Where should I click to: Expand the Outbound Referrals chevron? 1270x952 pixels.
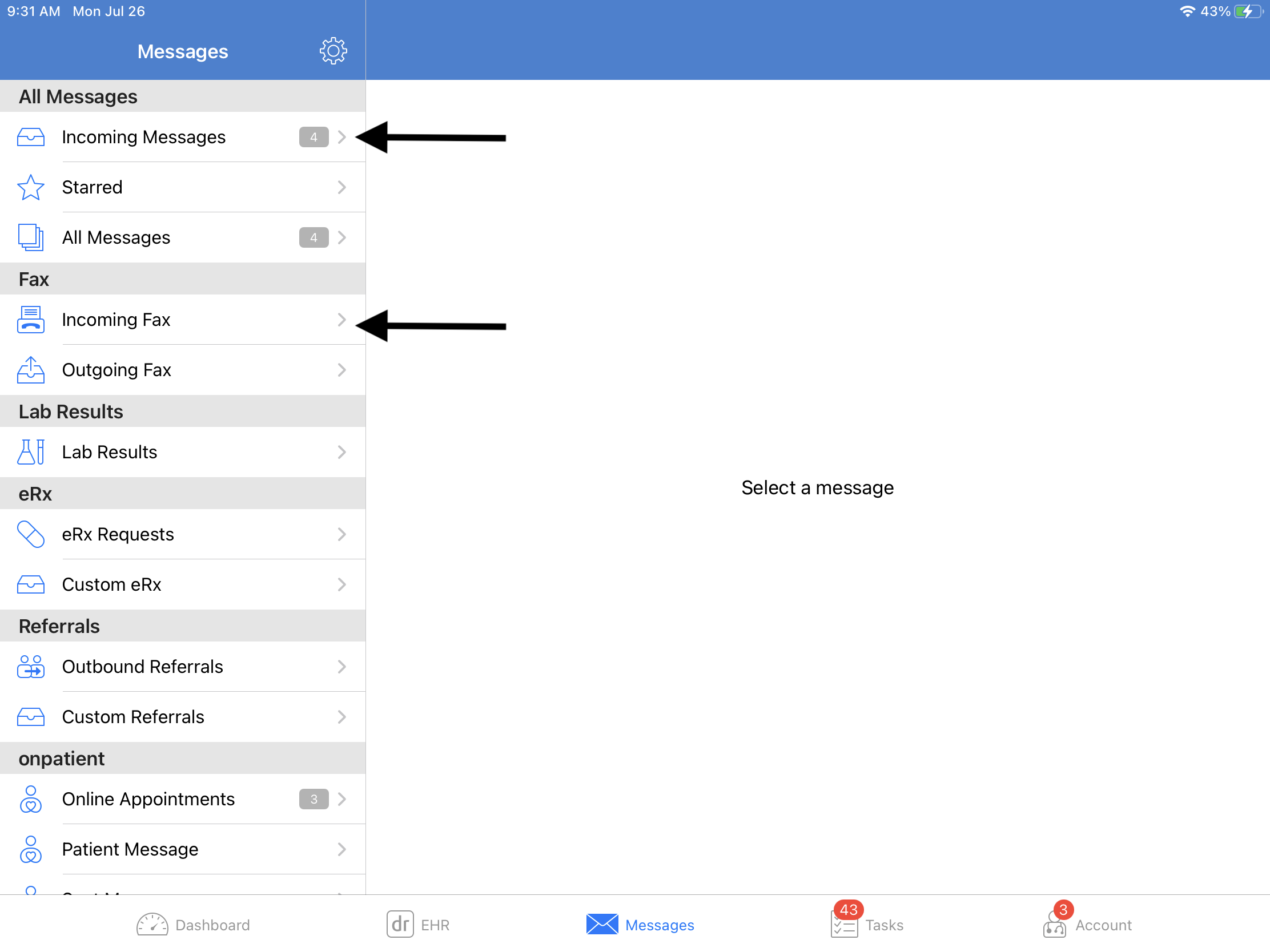pyautogui.click(x=341, y=666)
